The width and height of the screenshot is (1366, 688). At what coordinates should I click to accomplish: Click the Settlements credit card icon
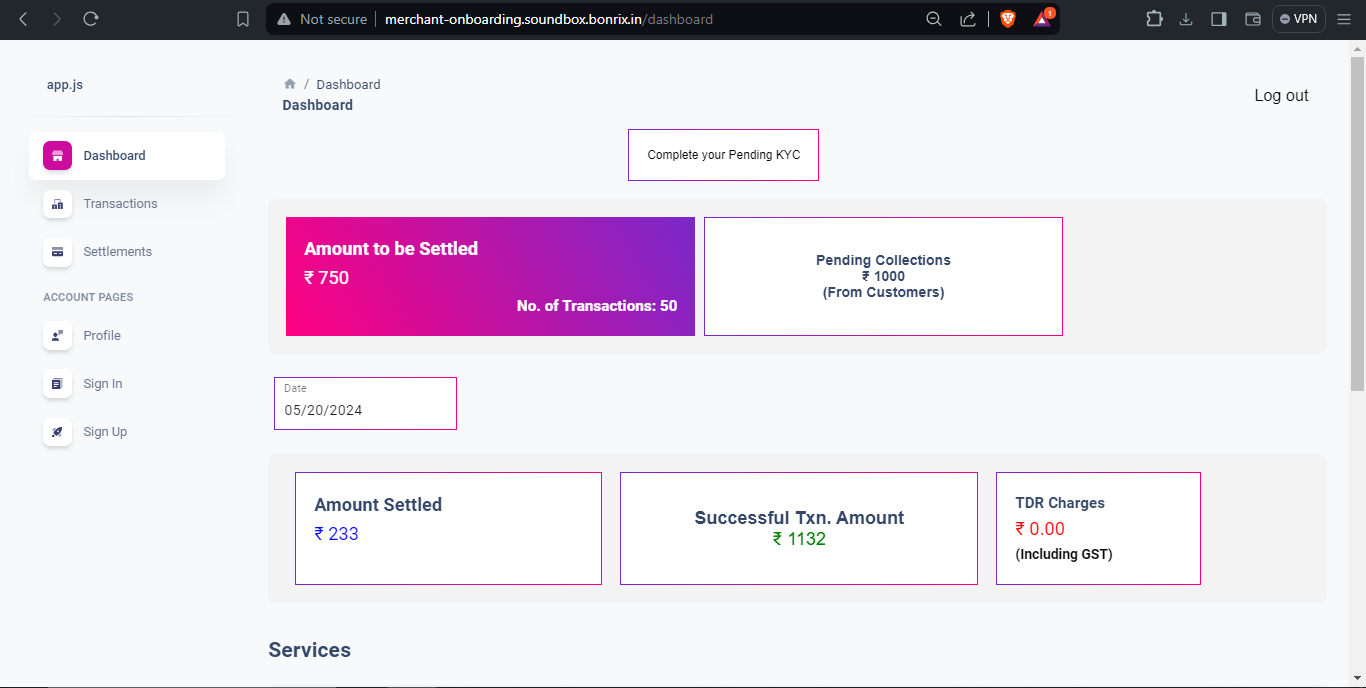click(x=57, y=252)
